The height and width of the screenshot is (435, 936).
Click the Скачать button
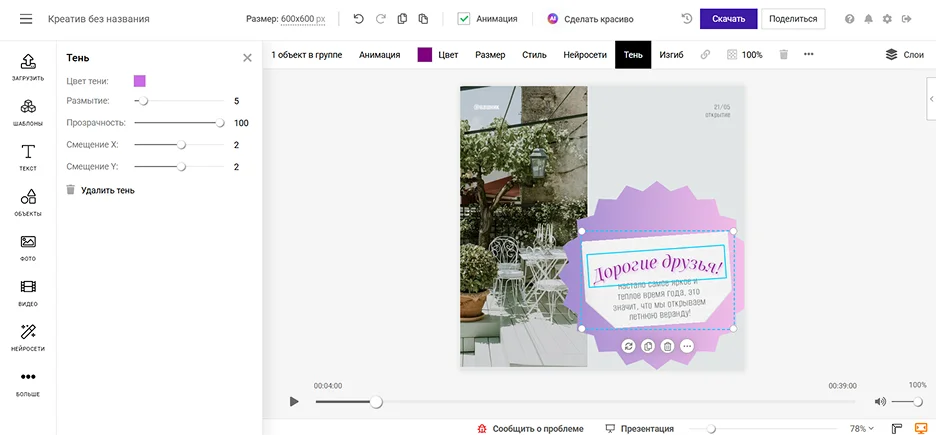[x=728, y=19]
